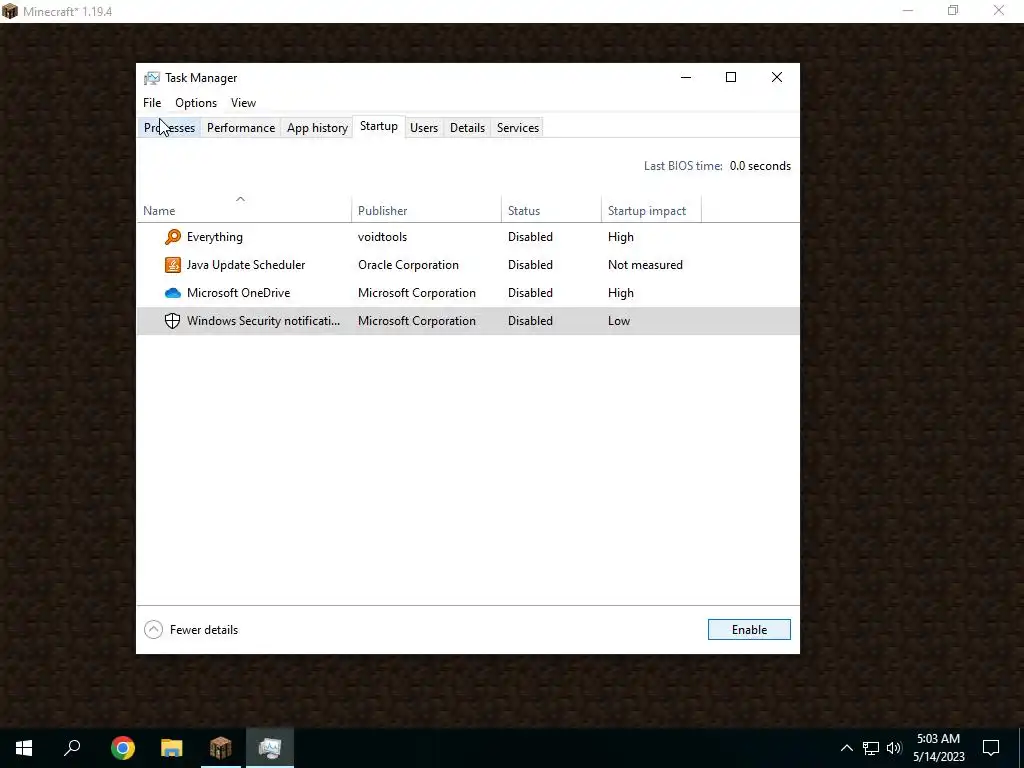Screen dimensions: 1024x768
Task: Sort by Publisher column header
Action: pos(426,210)
